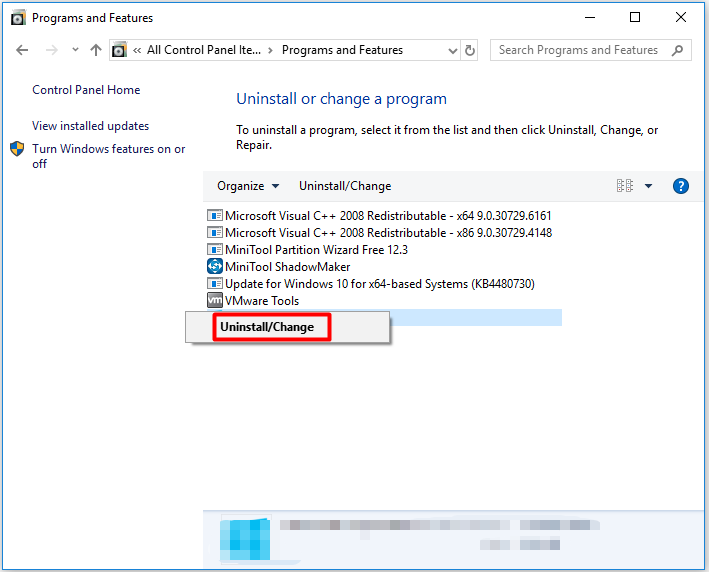The width and height of the screenshot is (709, 572).
Task: Select Update for Windows 10 KB4480730 entry
Action: click(x=371, y=284)
